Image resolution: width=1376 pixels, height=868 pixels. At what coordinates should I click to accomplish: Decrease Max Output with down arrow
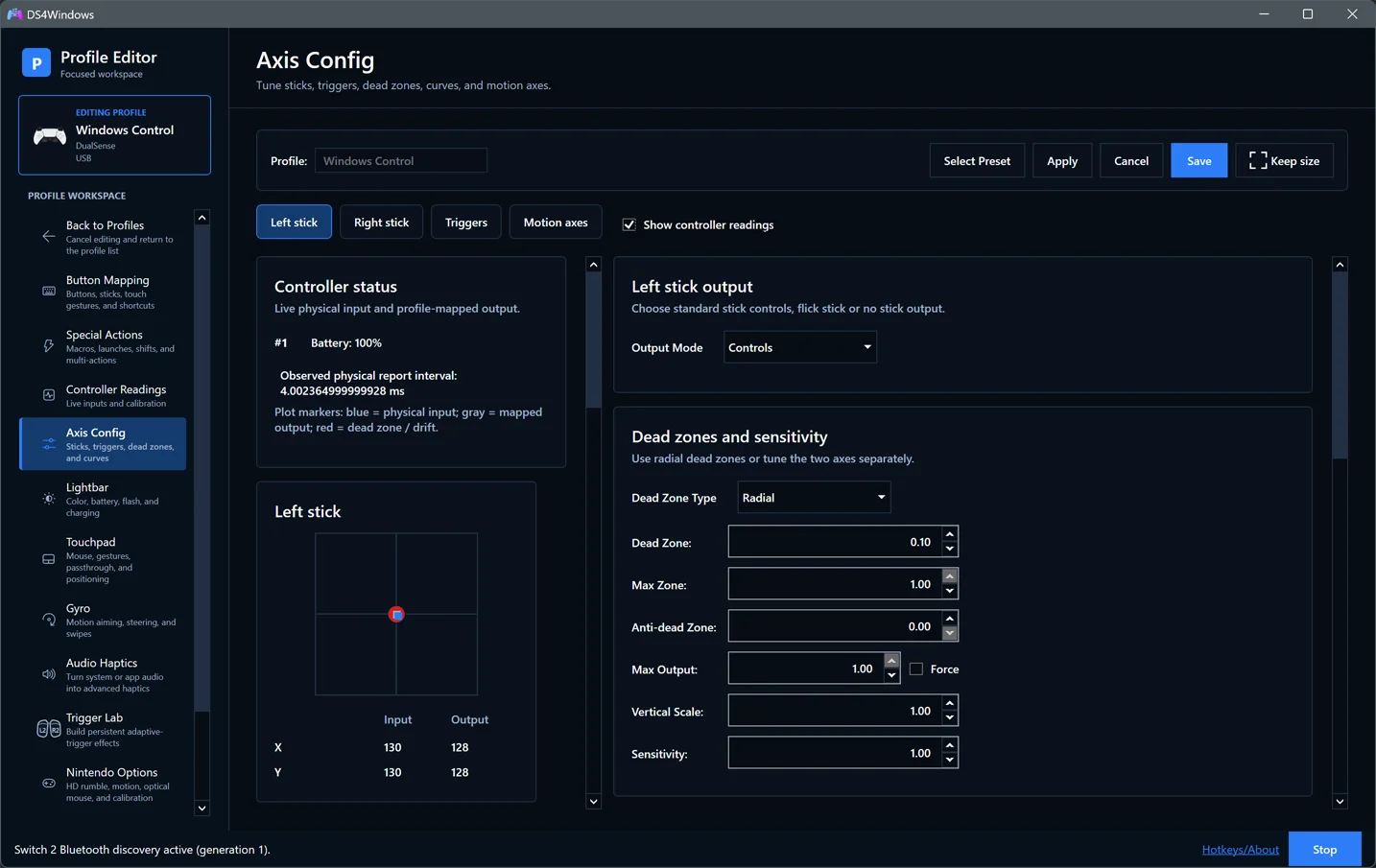[x=891, y=676]
